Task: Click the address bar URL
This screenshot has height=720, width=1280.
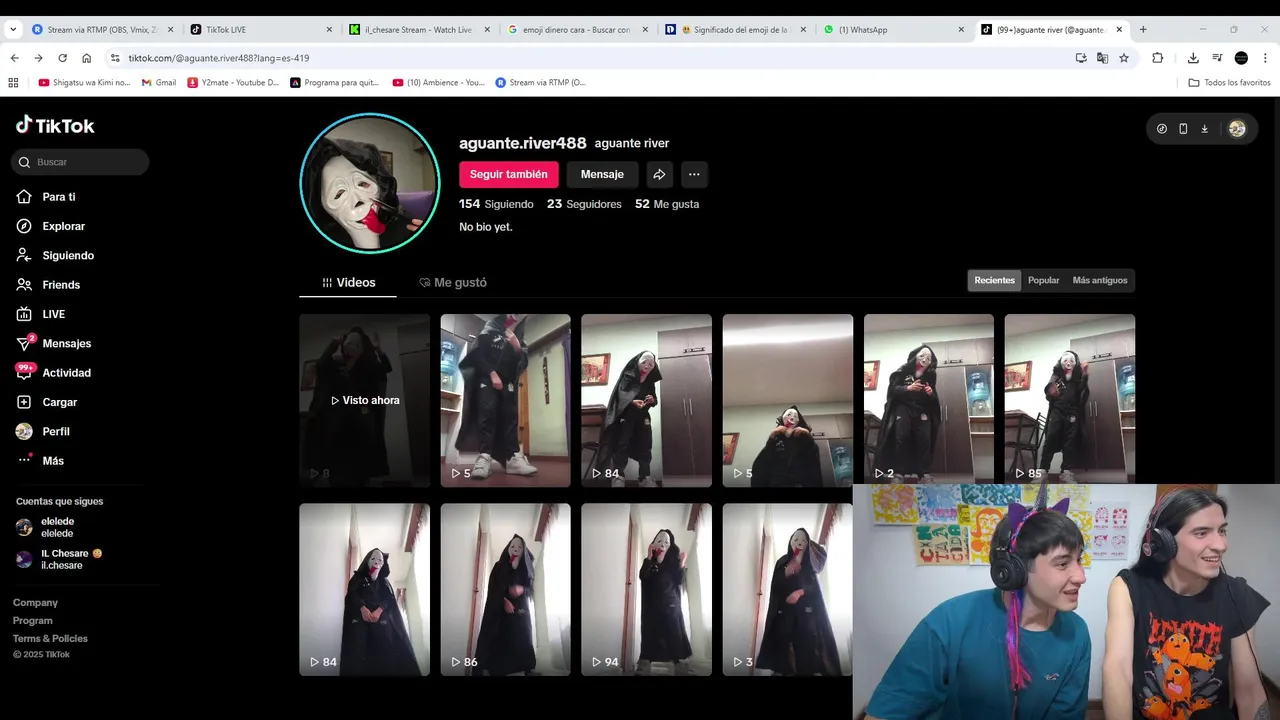Action: pyautogui.click(x=219, y=58)
